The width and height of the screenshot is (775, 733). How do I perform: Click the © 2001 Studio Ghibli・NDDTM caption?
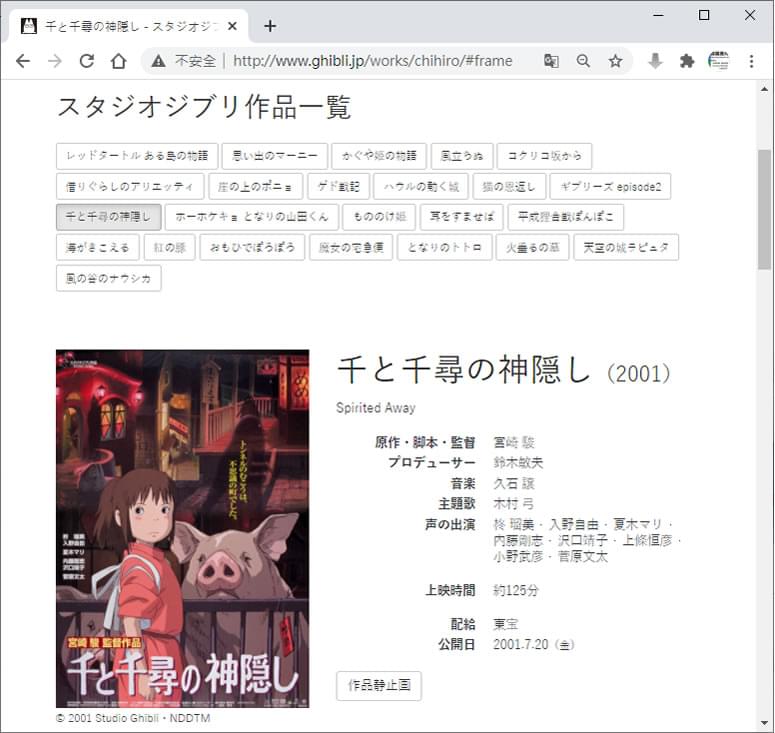tap(133, 718)
